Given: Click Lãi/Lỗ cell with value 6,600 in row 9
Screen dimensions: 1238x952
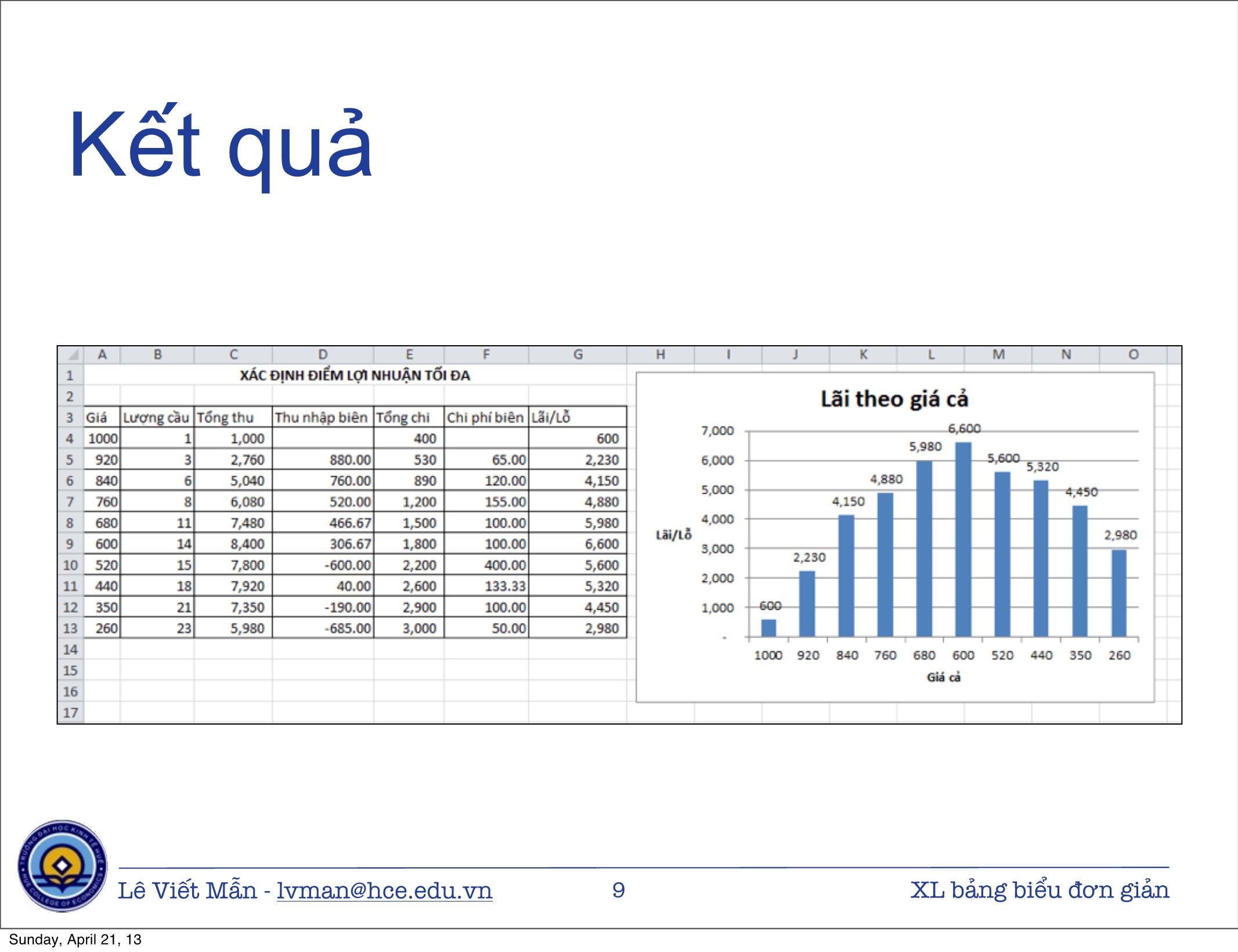Looking at the screenshot, I should tap(578, 544).
